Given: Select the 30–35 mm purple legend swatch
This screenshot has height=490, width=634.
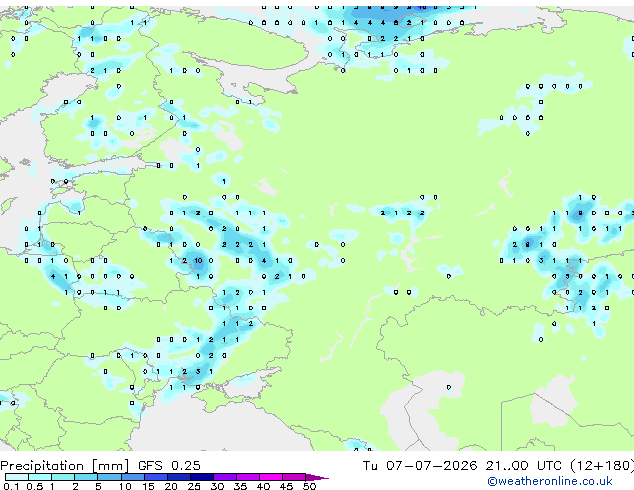Looking at the screenshot, I should [x=225, y=477].
